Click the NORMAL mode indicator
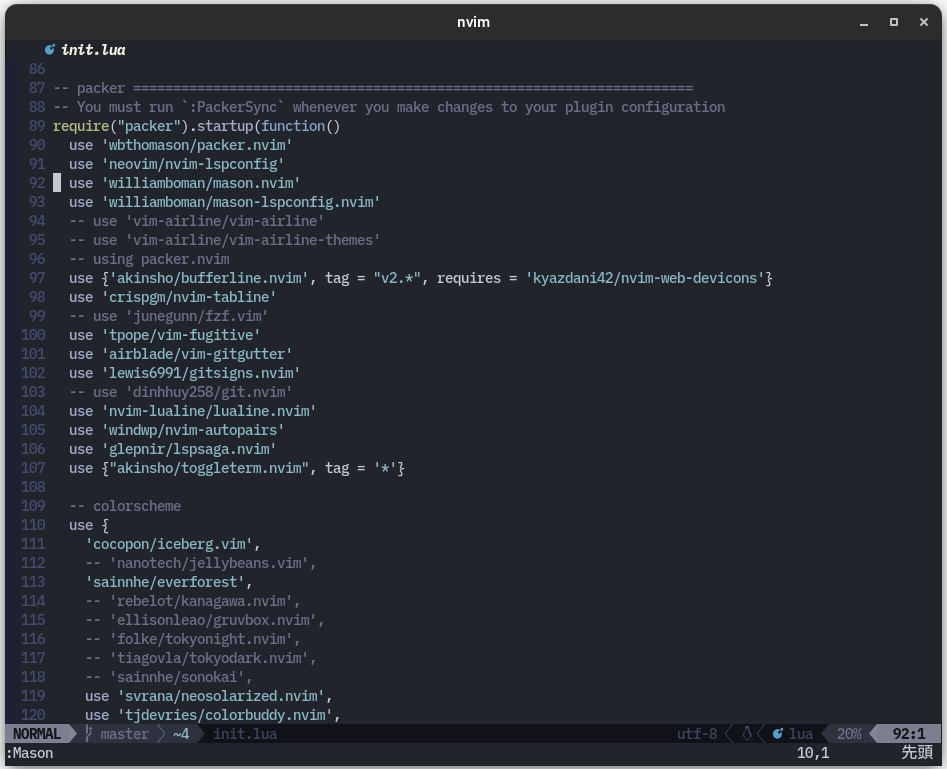Image resolution: width=947 pixels, height=769 pixels. click(37, 734)
